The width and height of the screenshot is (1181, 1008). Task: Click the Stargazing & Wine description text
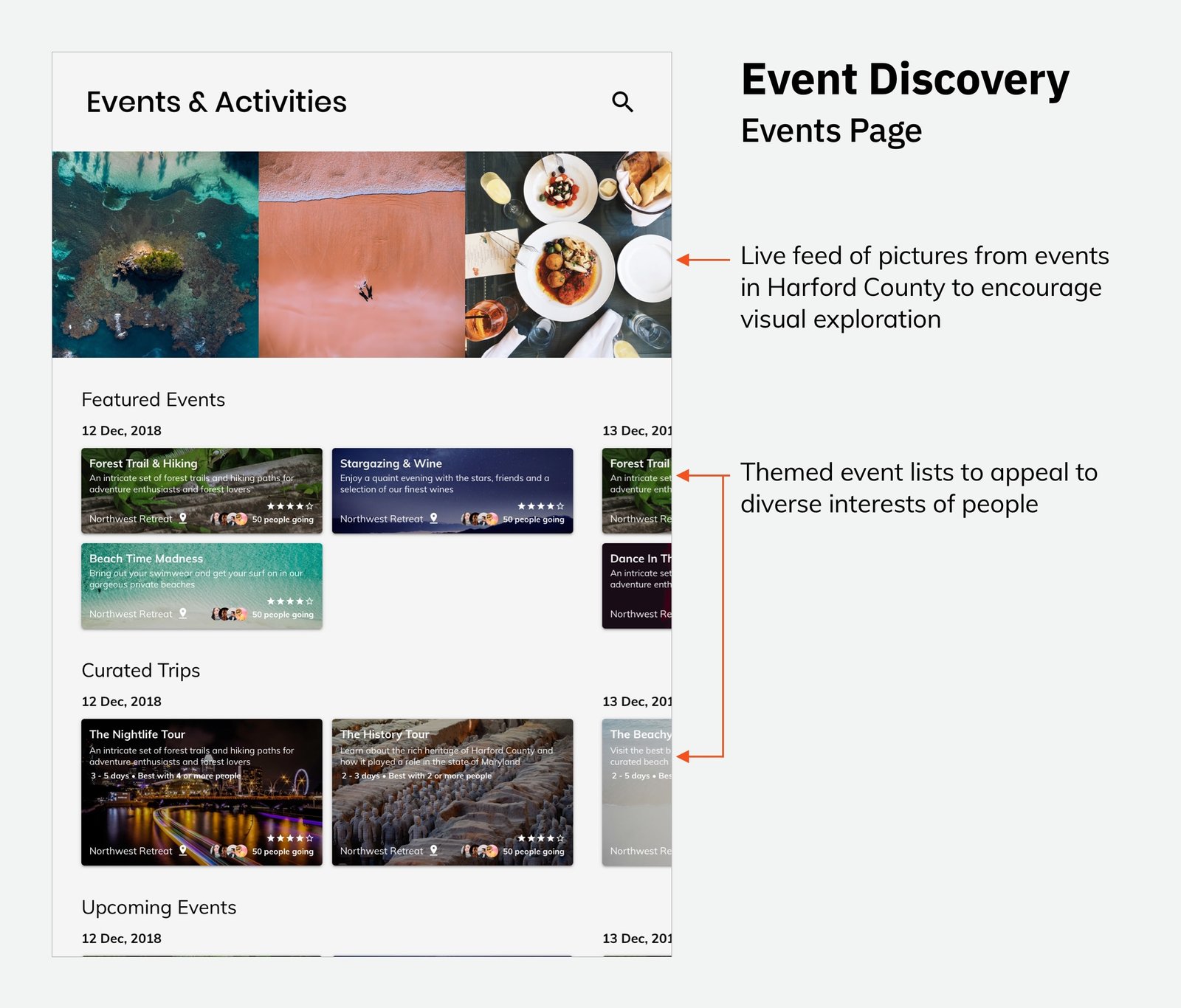444,484
